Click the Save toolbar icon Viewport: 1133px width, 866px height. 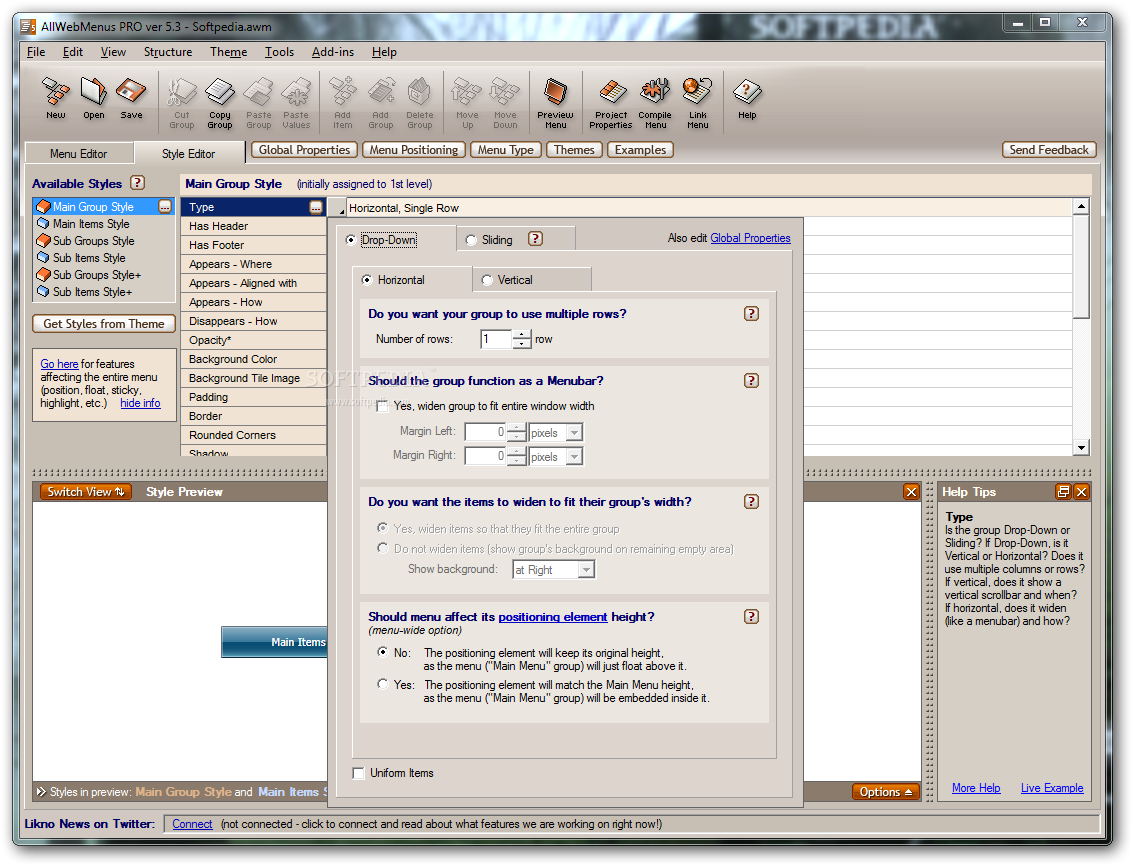(132, 98)
